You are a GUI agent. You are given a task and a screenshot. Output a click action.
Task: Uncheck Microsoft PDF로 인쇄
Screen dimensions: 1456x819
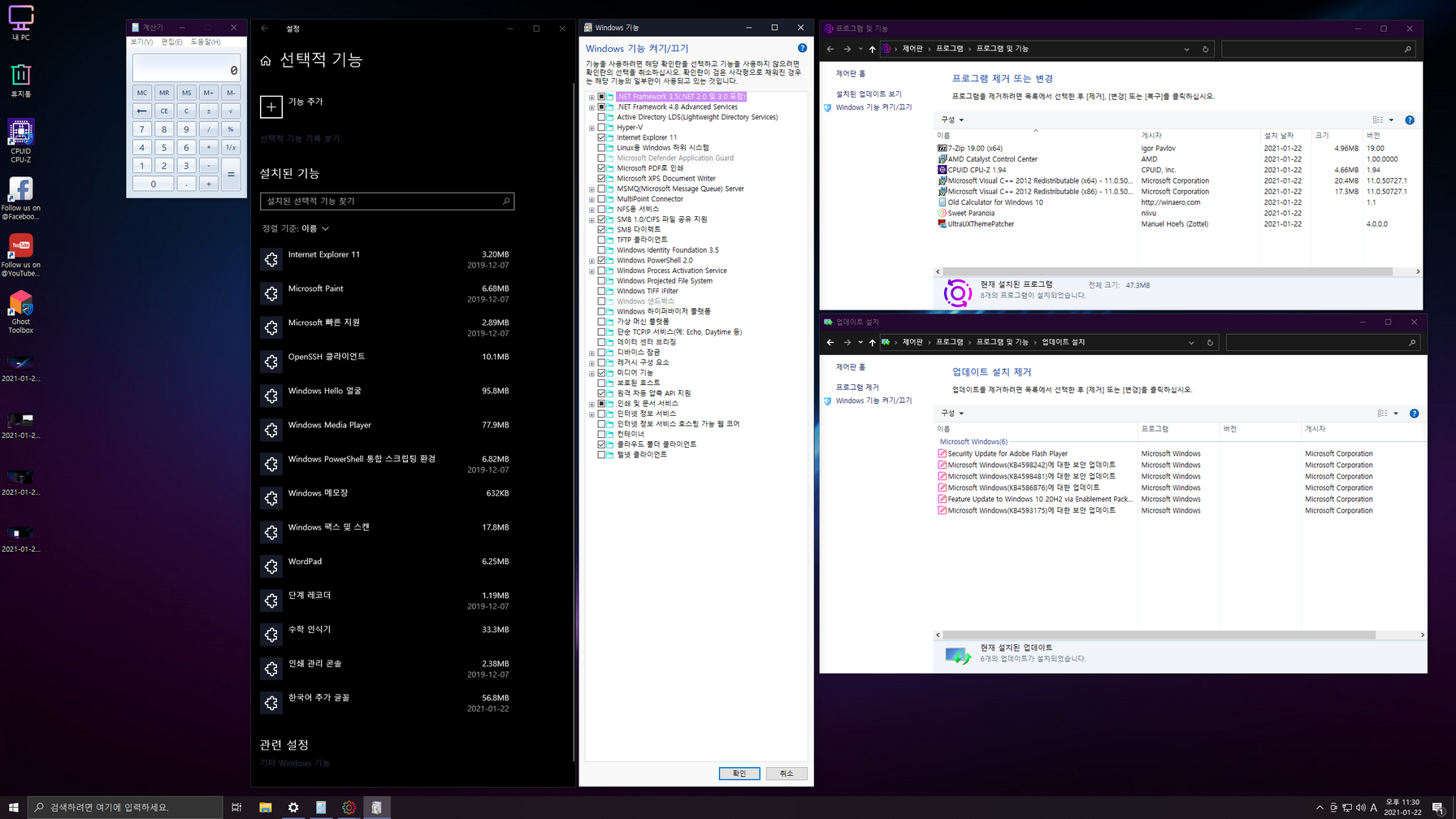point(601,168)
